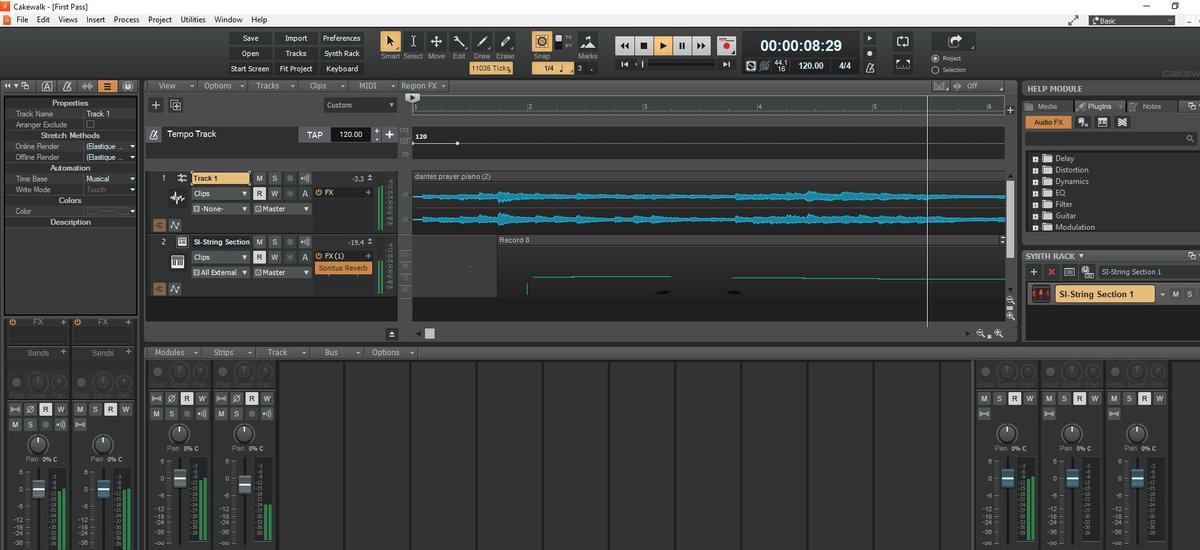Screen dimensions: 1200x550
Task: Click the Tempo Track metronome icon
Action: (x=155, y=134)
